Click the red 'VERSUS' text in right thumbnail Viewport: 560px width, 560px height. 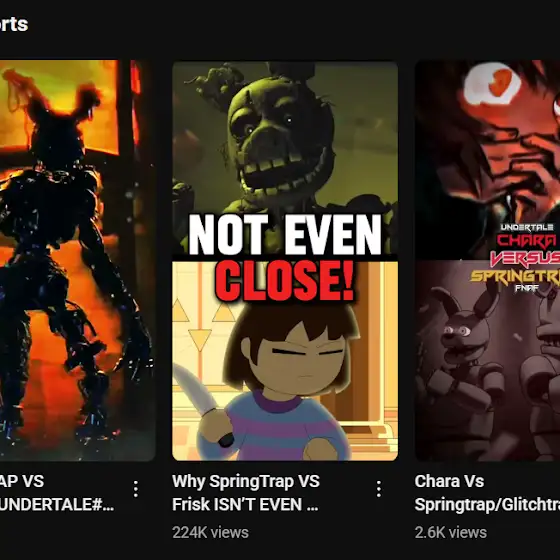pyautogui.click(x=525, y=259)
